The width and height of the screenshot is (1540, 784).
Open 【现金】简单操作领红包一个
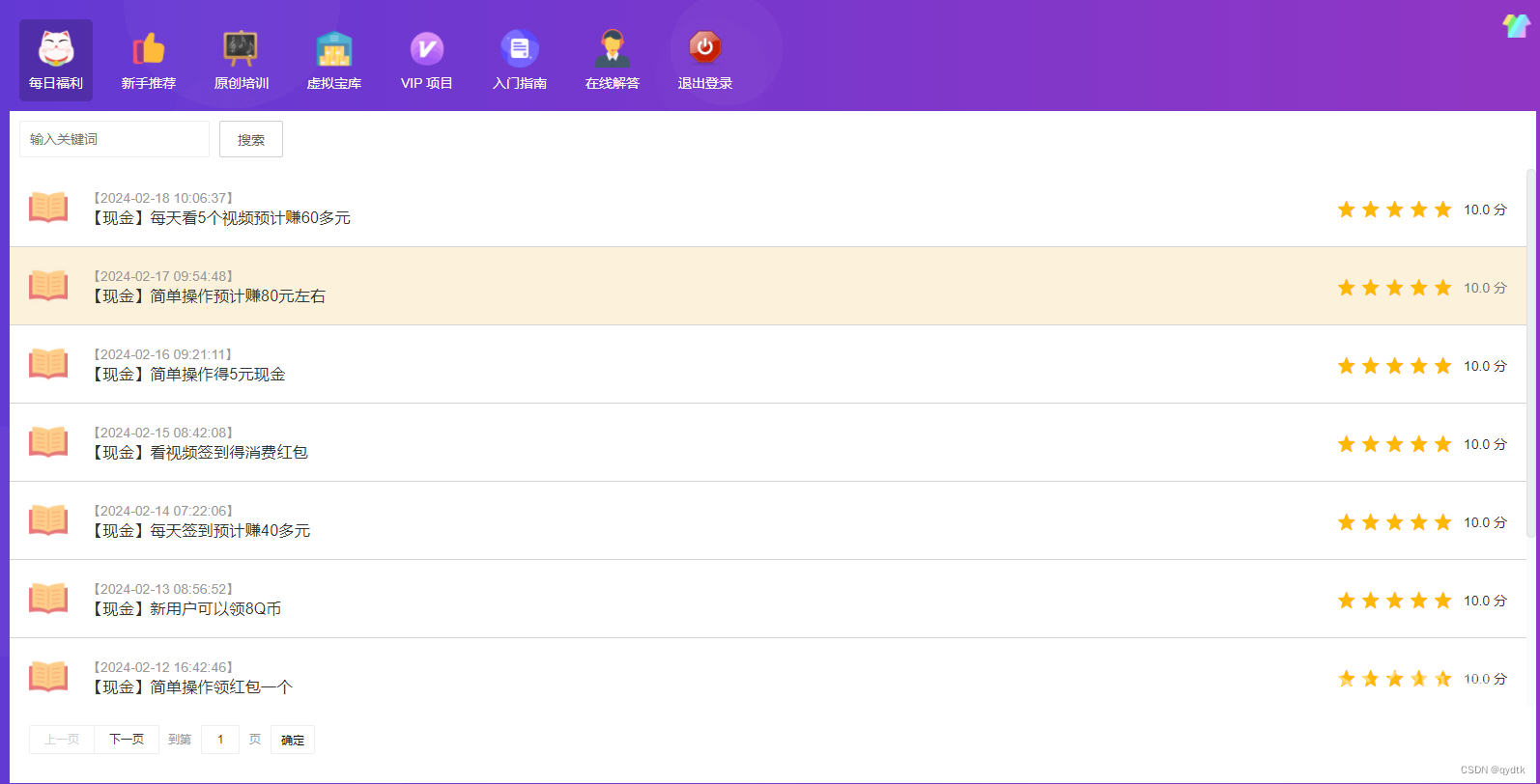coord(191,687)
